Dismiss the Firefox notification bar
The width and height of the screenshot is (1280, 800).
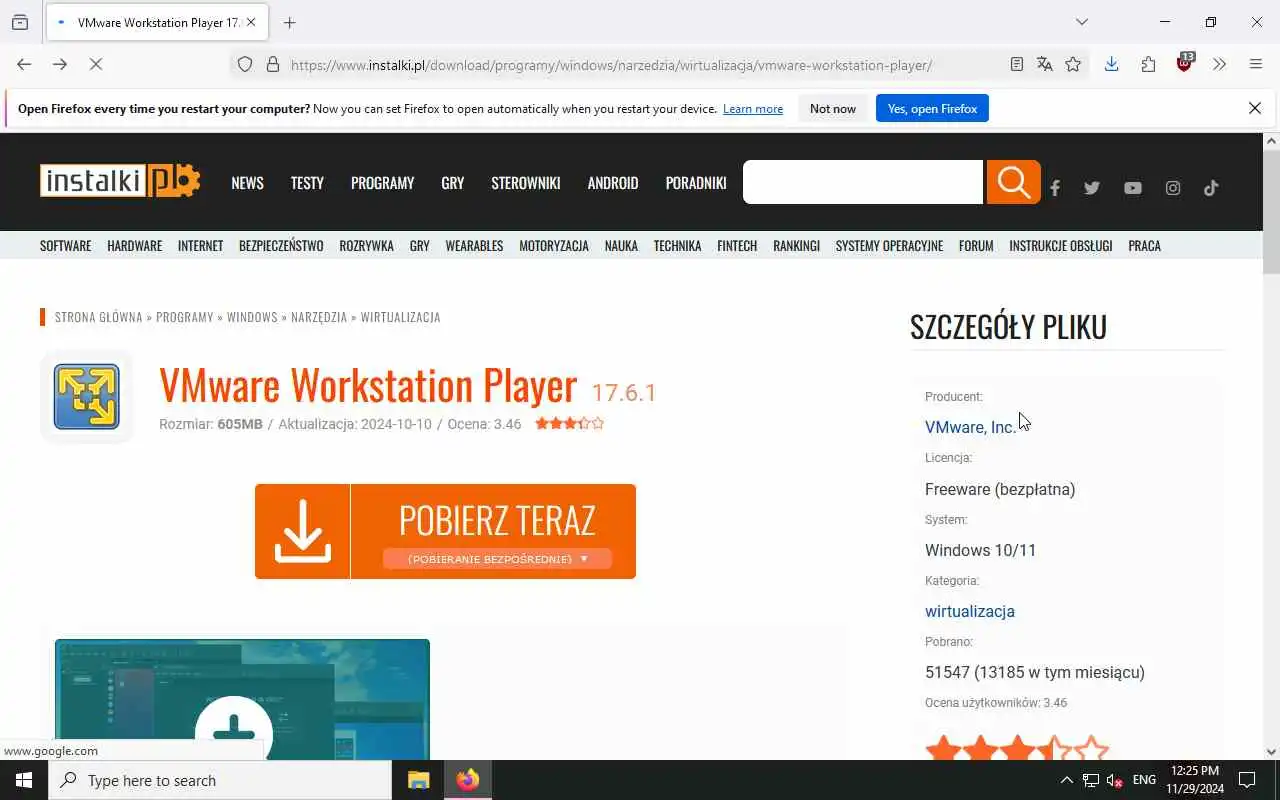click(x=1255, y=108)
